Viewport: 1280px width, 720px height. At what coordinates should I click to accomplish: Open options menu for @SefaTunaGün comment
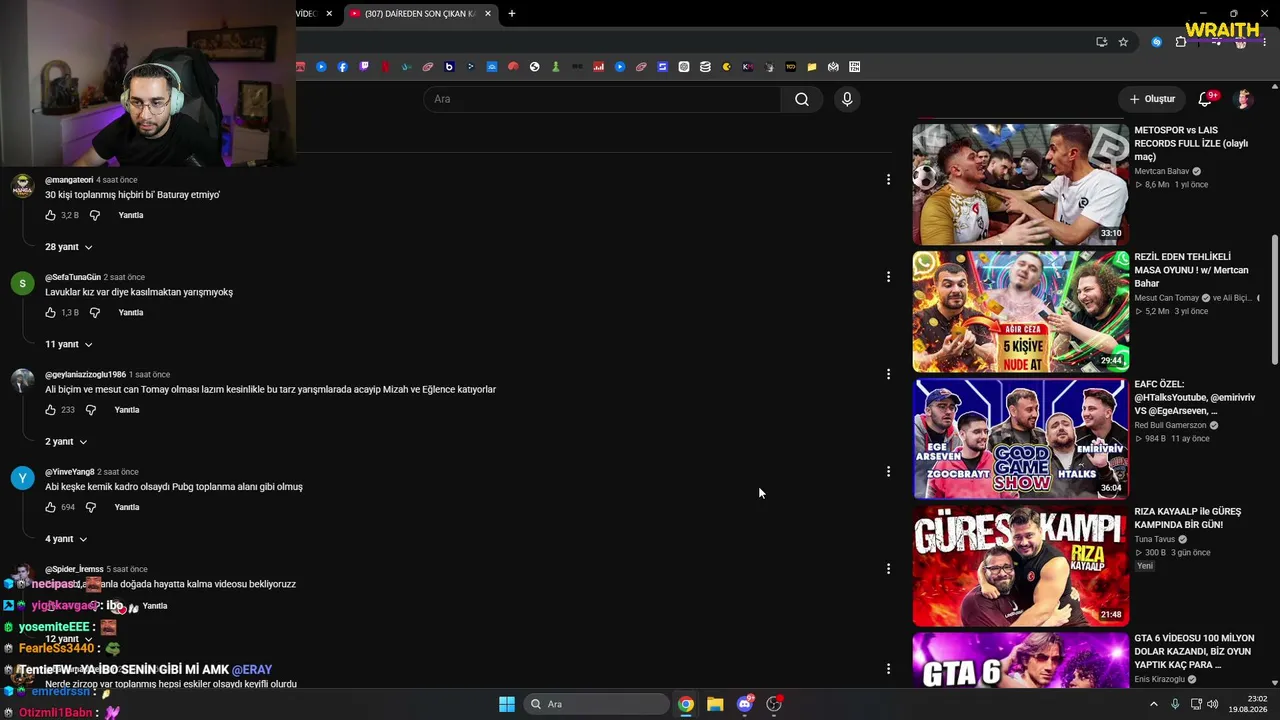[x=888, y=277]
